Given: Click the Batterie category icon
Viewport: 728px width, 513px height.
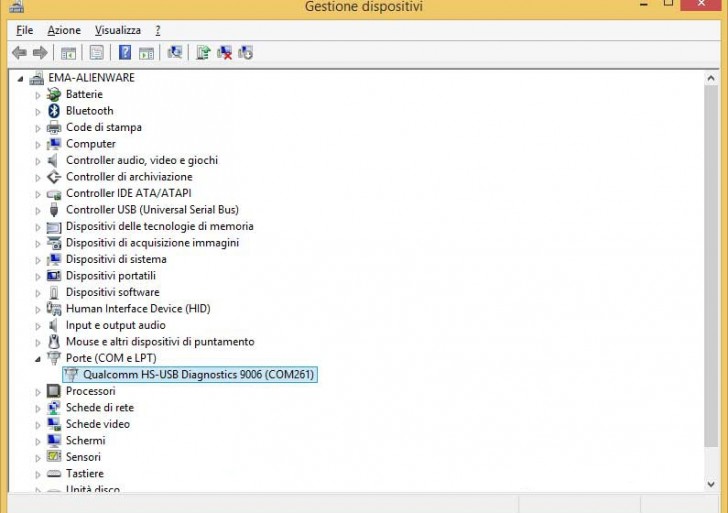Looking at the screenshot, I should pyautogui.click(x=54, y=94).
